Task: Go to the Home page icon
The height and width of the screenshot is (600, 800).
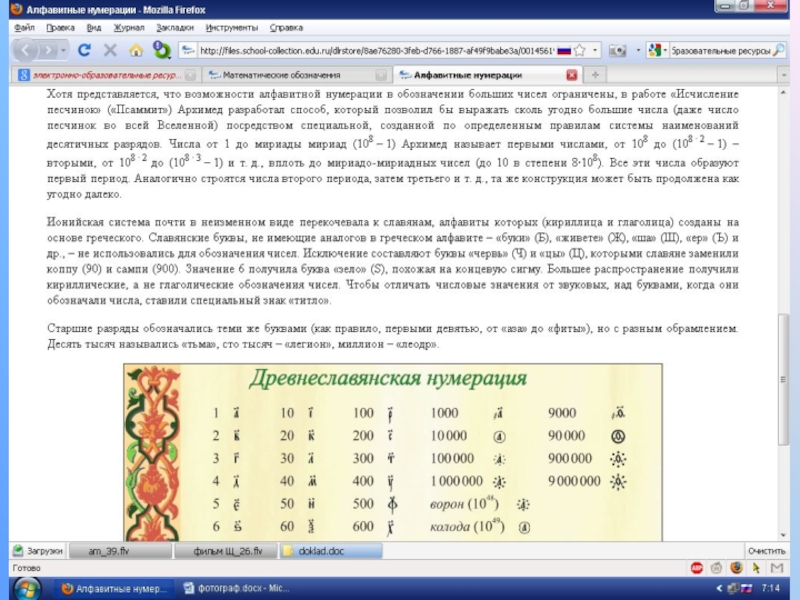Action: pyautogui.click(x=136, y=49)
